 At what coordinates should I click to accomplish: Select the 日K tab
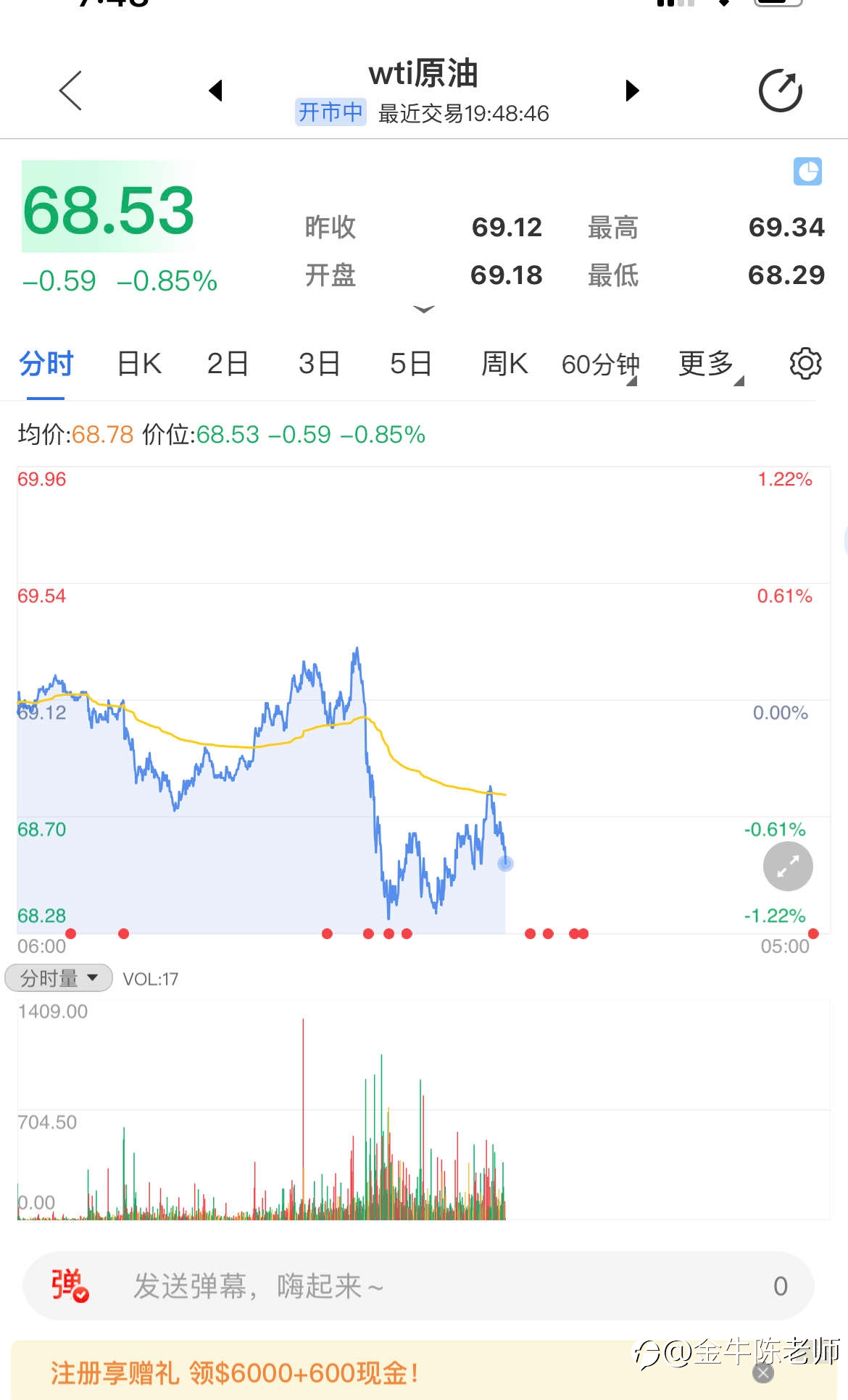point(139,363)
